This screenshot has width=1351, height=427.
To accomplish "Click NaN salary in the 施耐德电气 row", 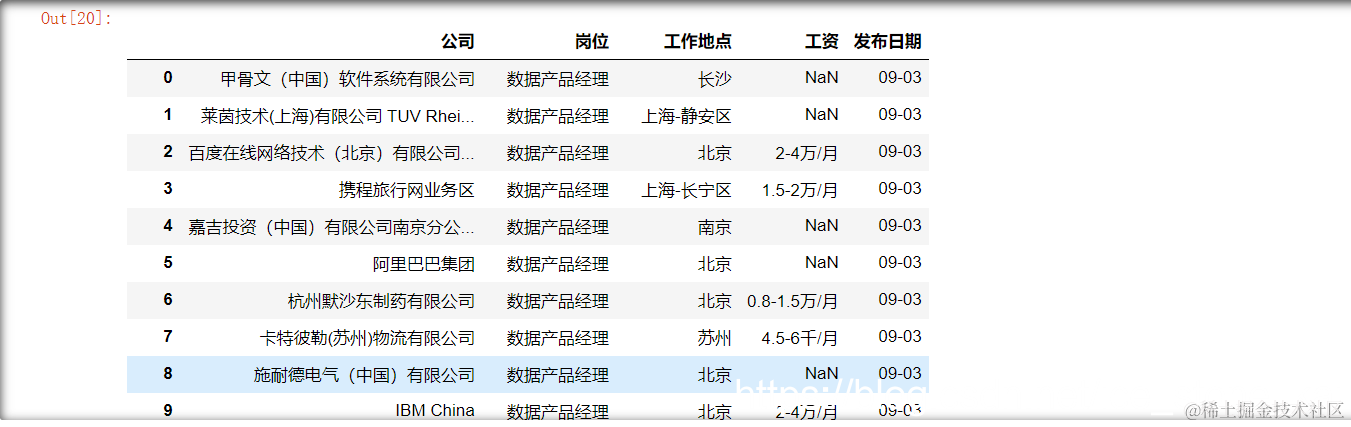I will 822,374.
